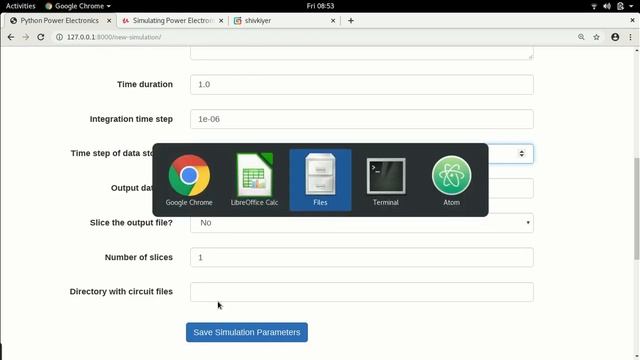The image size is (640, 360).
Task: Click the Integration time step field
Action: point(362,119)
